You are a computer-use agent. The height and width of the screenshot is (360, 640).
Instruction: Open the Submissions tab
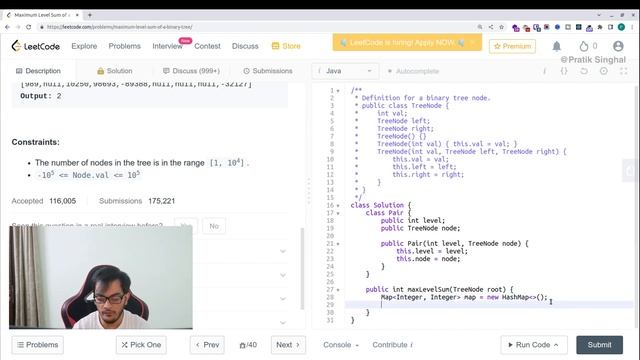pyautogui.click(x=268, y=71)
